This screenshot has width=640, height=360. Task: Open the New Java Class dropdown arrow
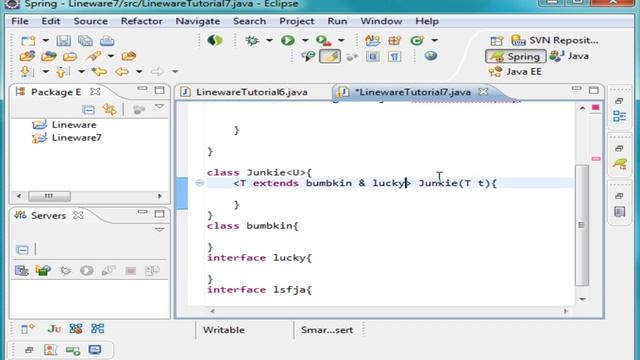434,40
